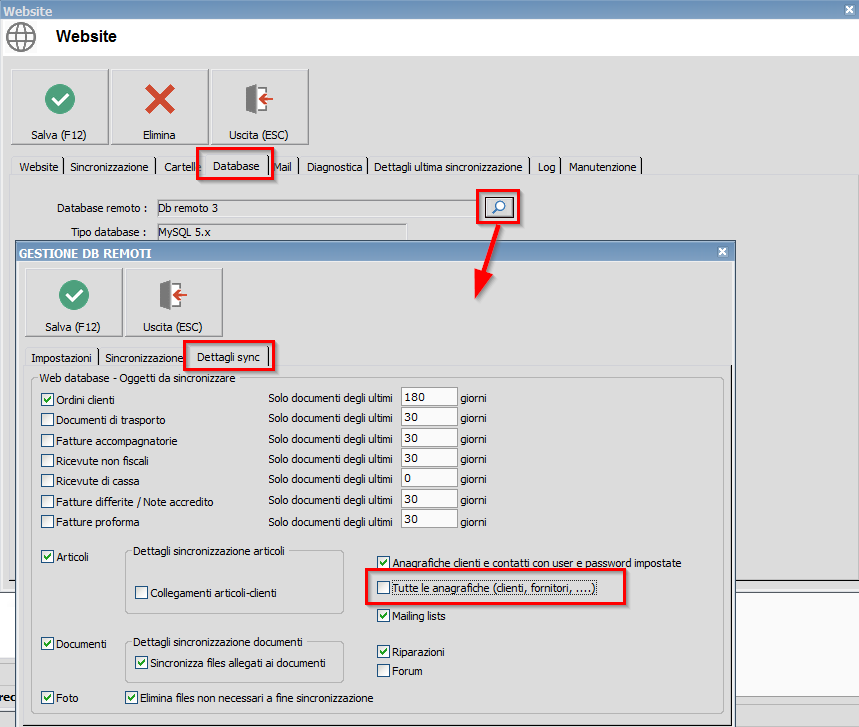Screen dimensions: 859x727
Task: Enable Fatture differite / Note accredito
Action: pos(48,502)
